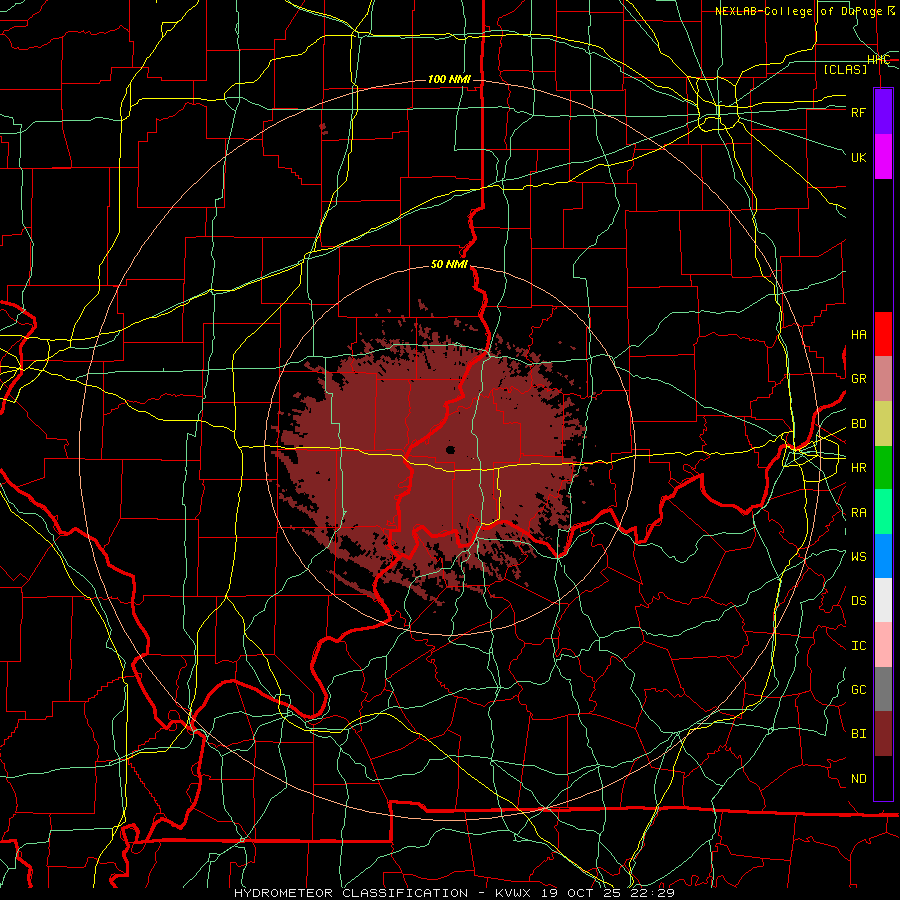Select the light pink IC legend swatch

[883, 645]
